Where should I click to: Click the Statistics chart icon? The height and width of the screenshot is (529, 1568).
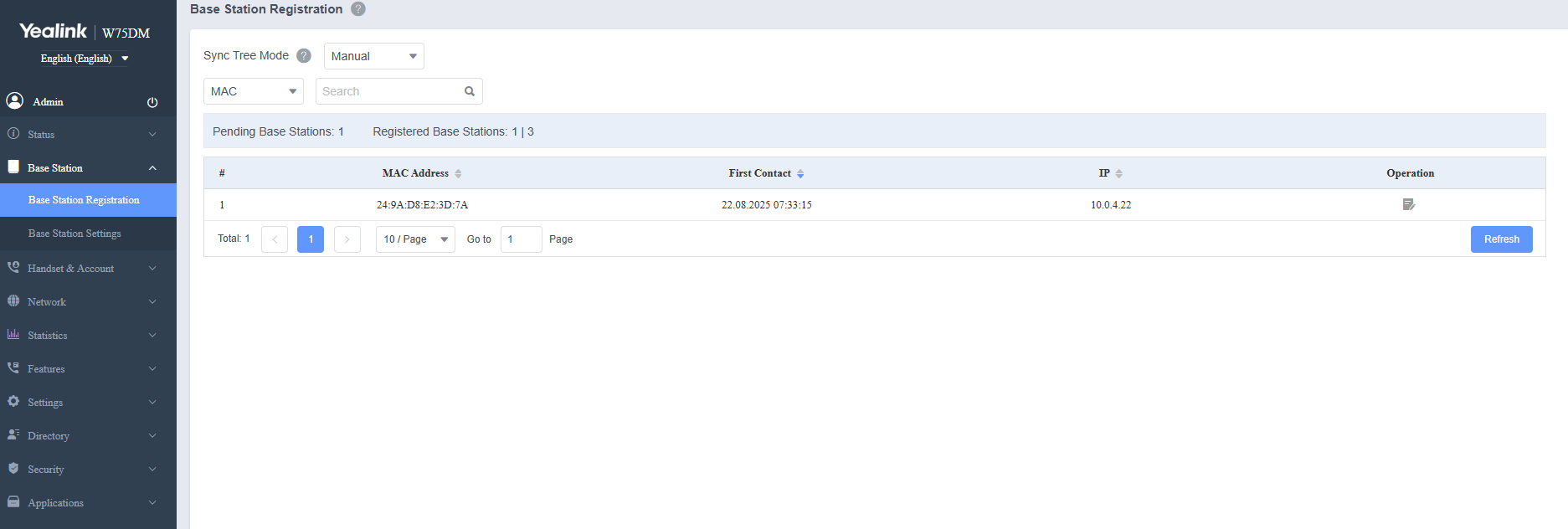tap(13, 334)
